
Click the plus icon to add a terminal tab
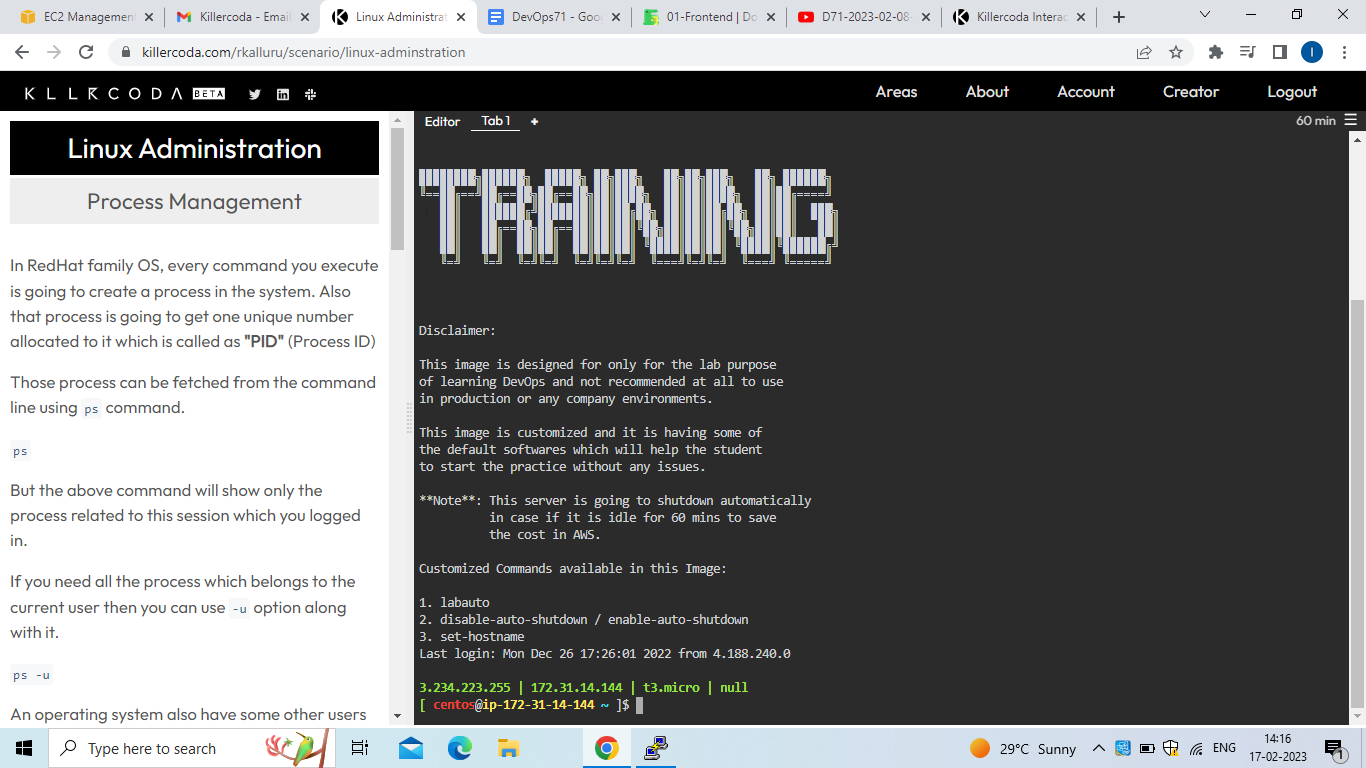point(534,121)
